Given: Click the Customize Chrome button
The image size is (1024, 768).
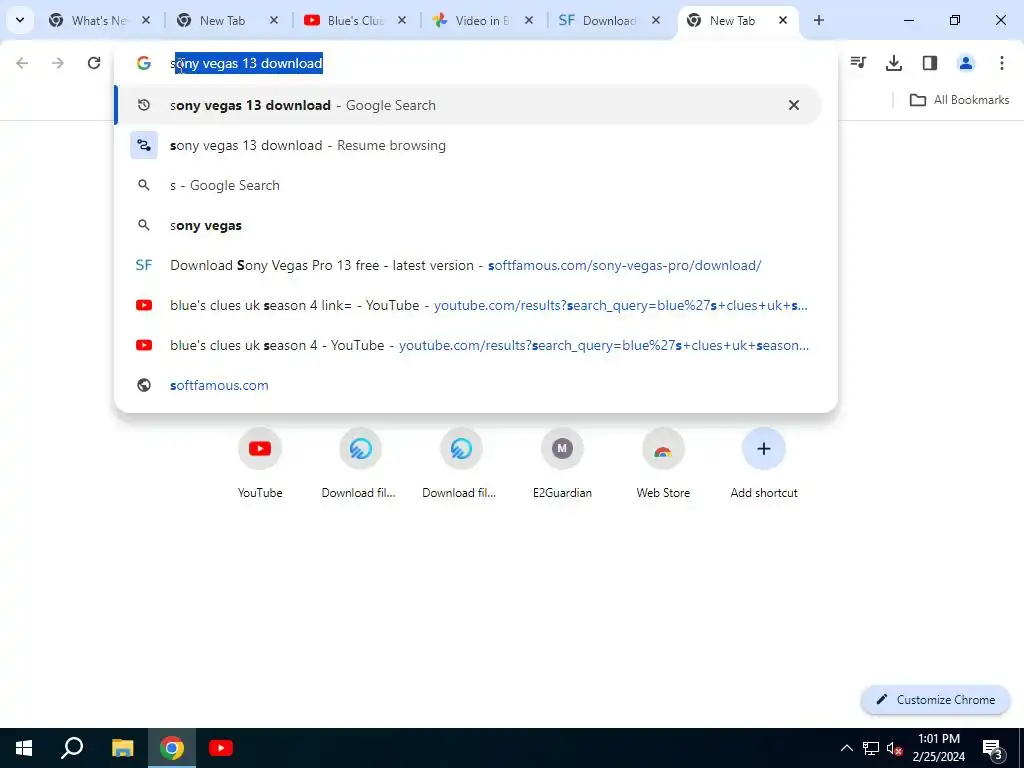Looking at the screenshot, I should coord(936,699).
